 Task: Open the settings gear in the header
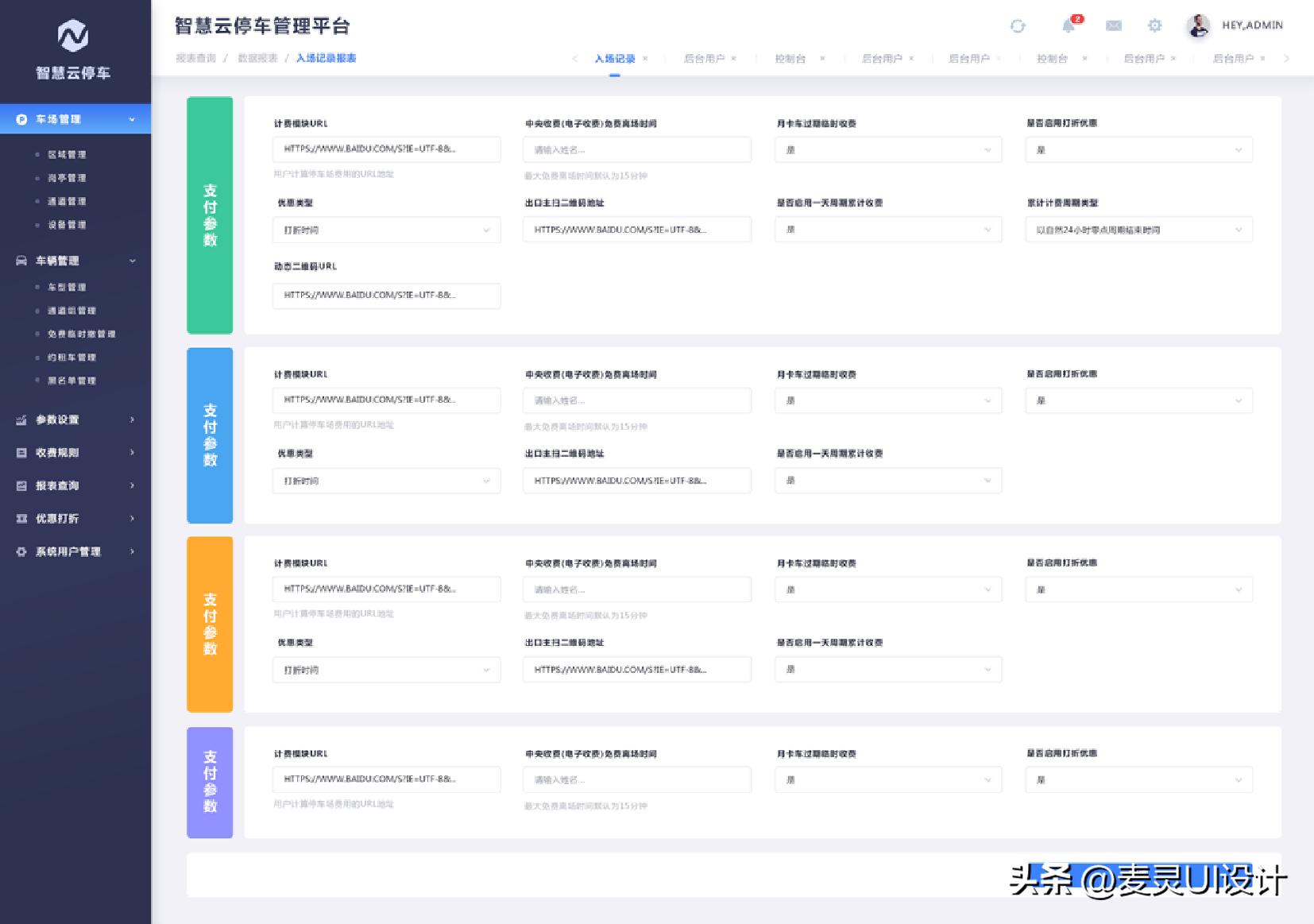click(1156, 25)
